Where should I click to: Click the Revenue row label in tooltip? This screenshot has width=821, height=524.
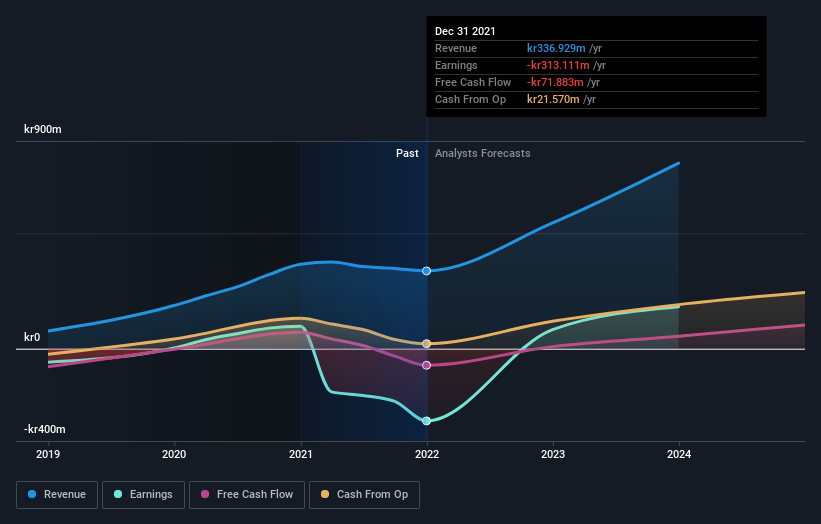pyautogui.click(x=456, y=48)
